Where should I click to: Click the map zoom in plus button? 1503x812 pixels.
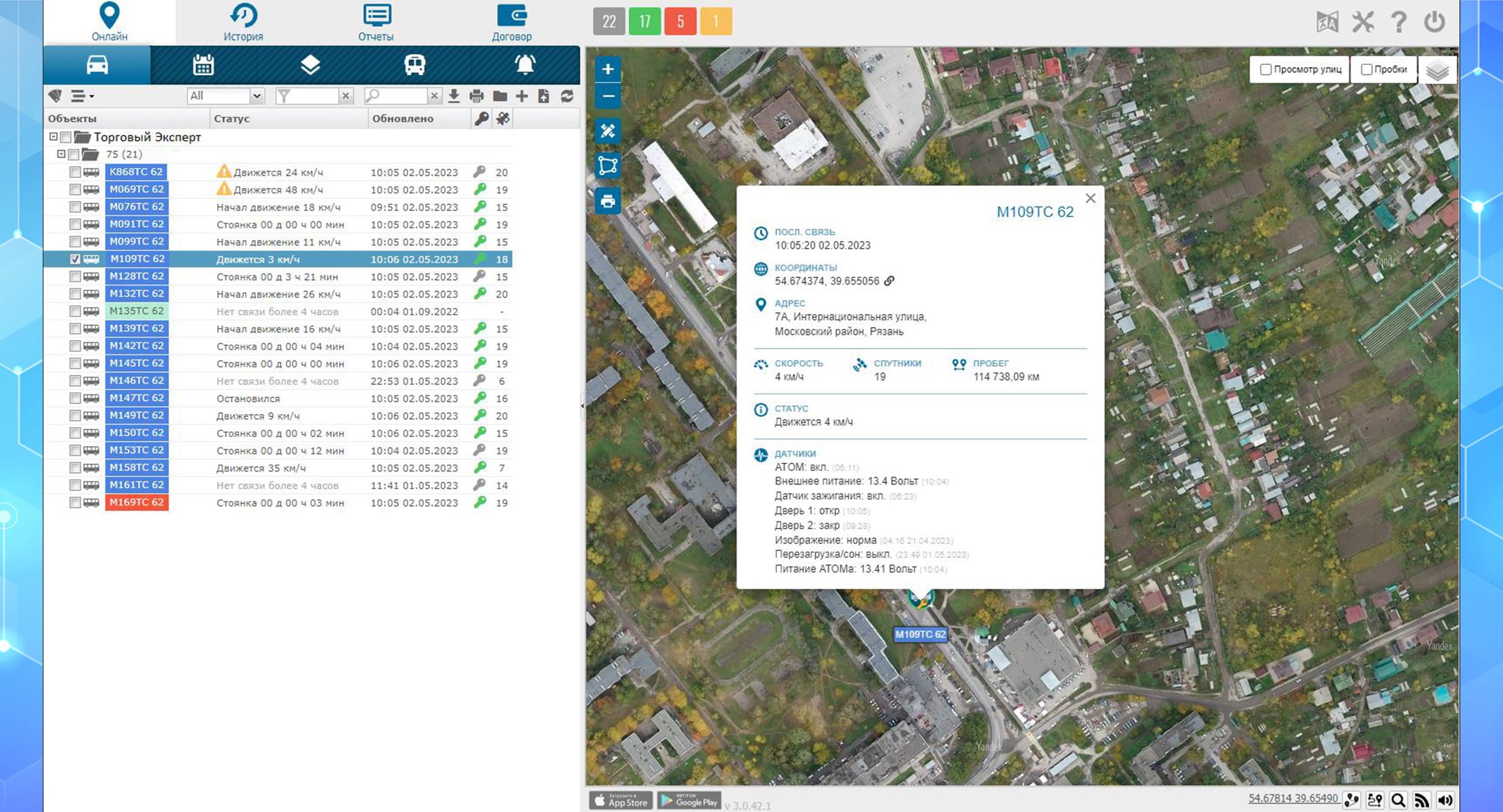(608, 69)
